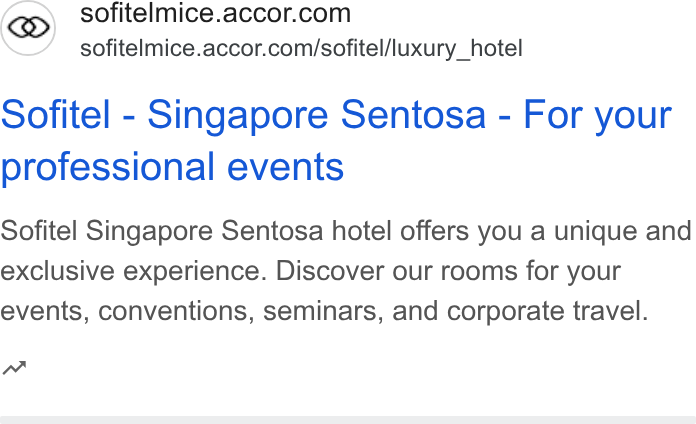
Task: Click 'events, conventions, seminars' snippet line
Action: click(x=192, y=311)
